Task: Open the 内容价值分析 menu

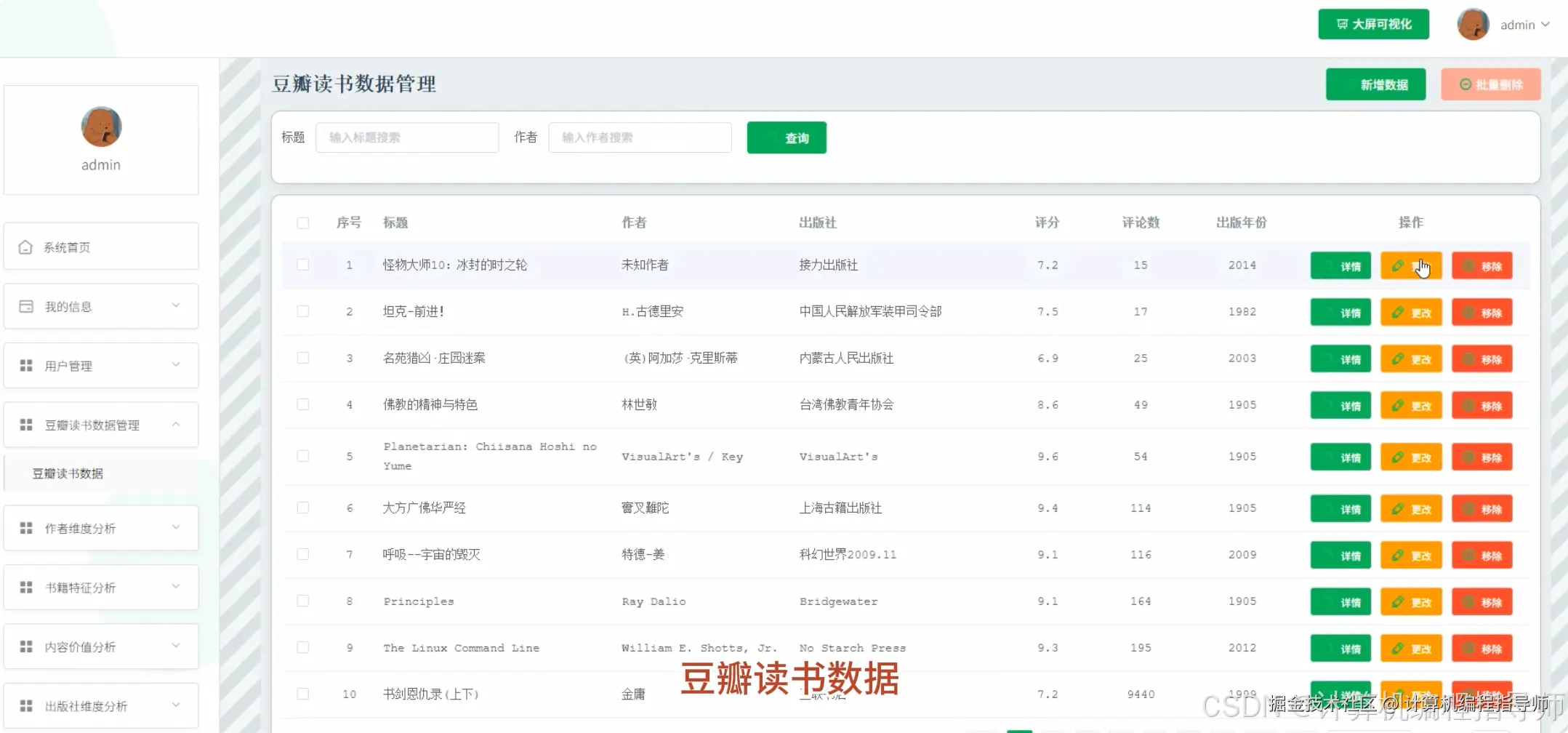Action: [x=101, y=646]
